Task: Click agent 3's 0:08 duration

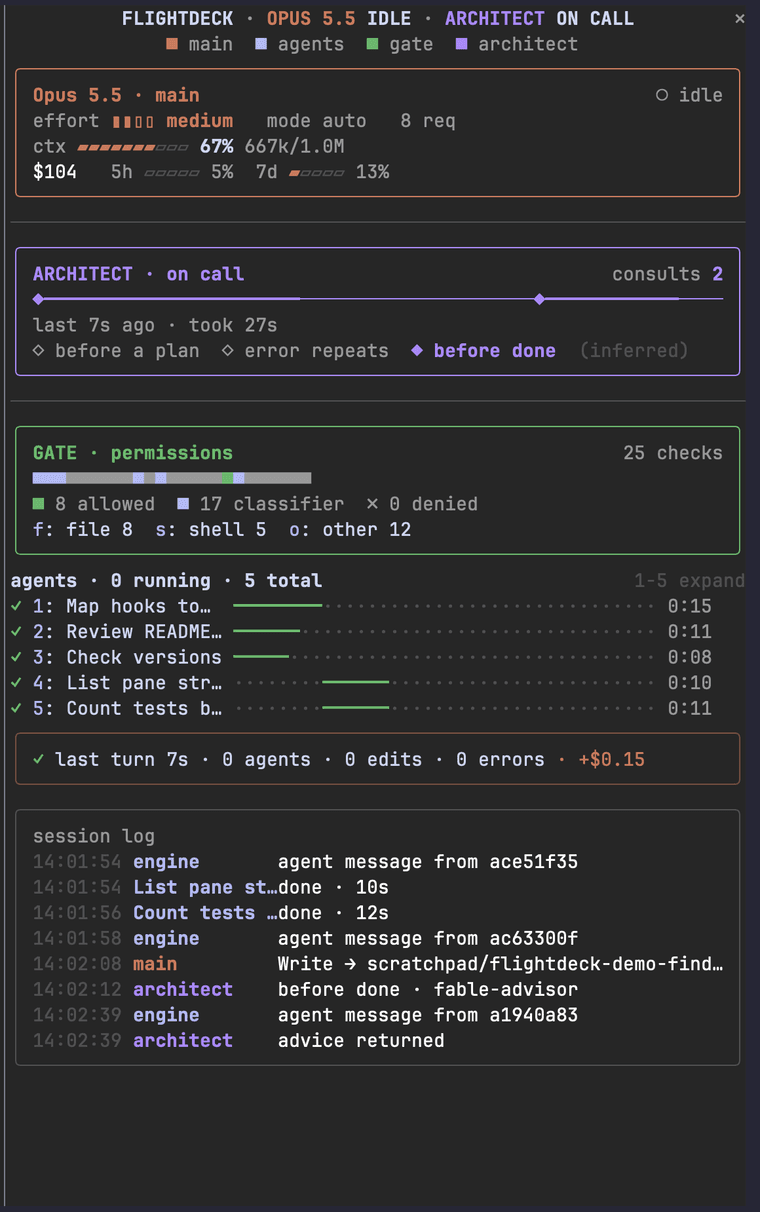Action: click(x=690, y=657)
